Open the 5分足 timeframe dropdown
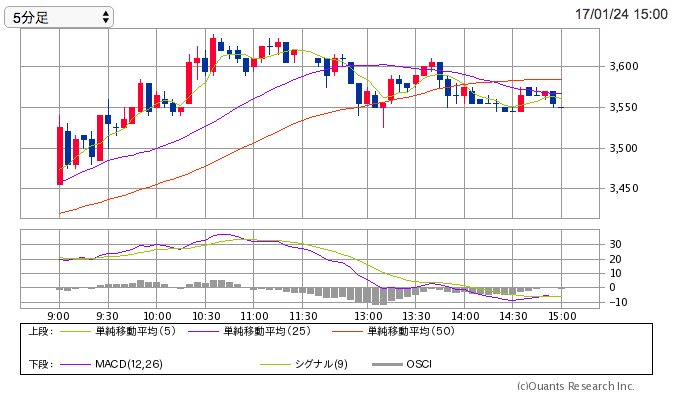 click(x=59, y=17)
